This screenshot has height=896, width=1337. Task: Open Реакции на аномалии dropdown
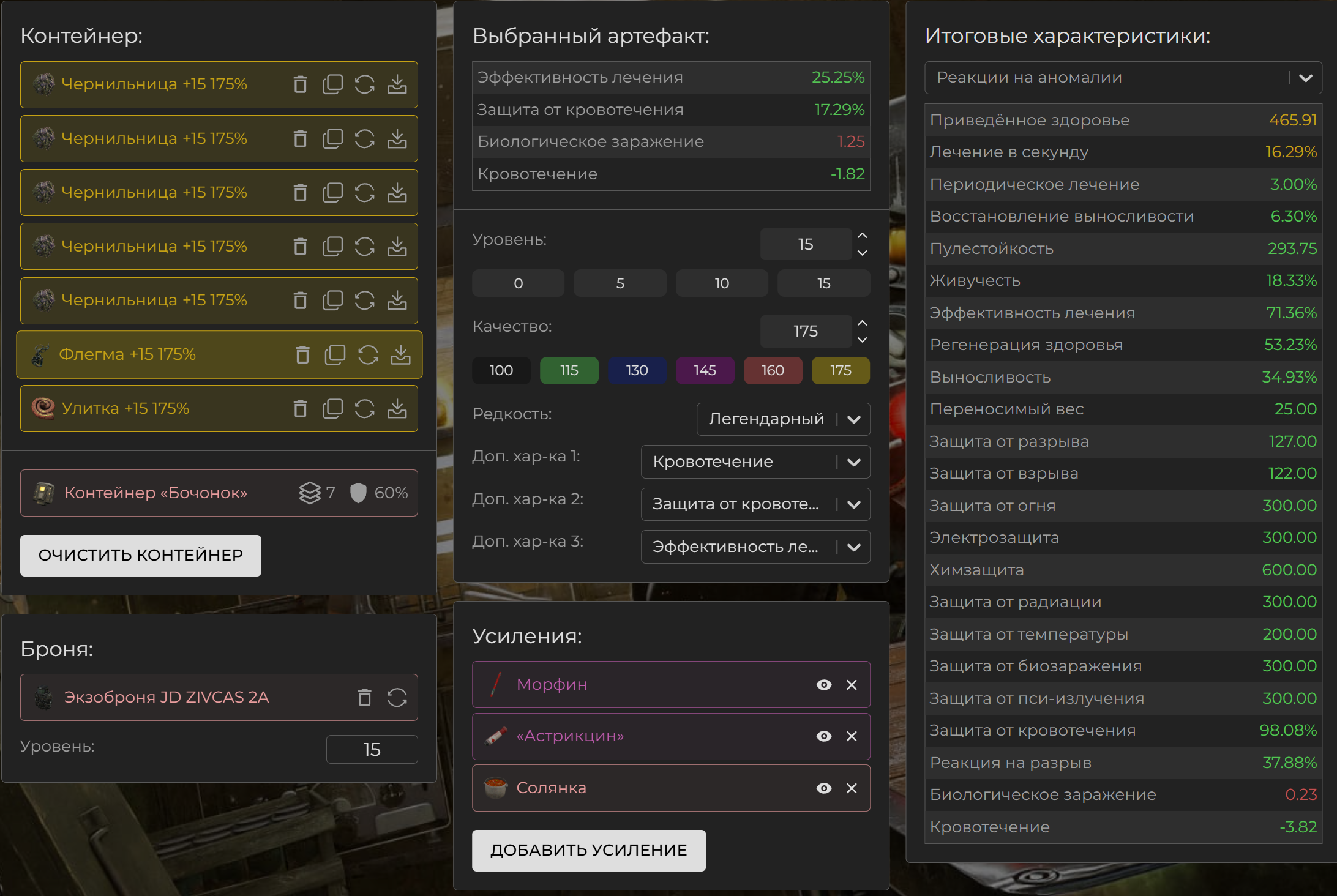(x=1123, y=78)
